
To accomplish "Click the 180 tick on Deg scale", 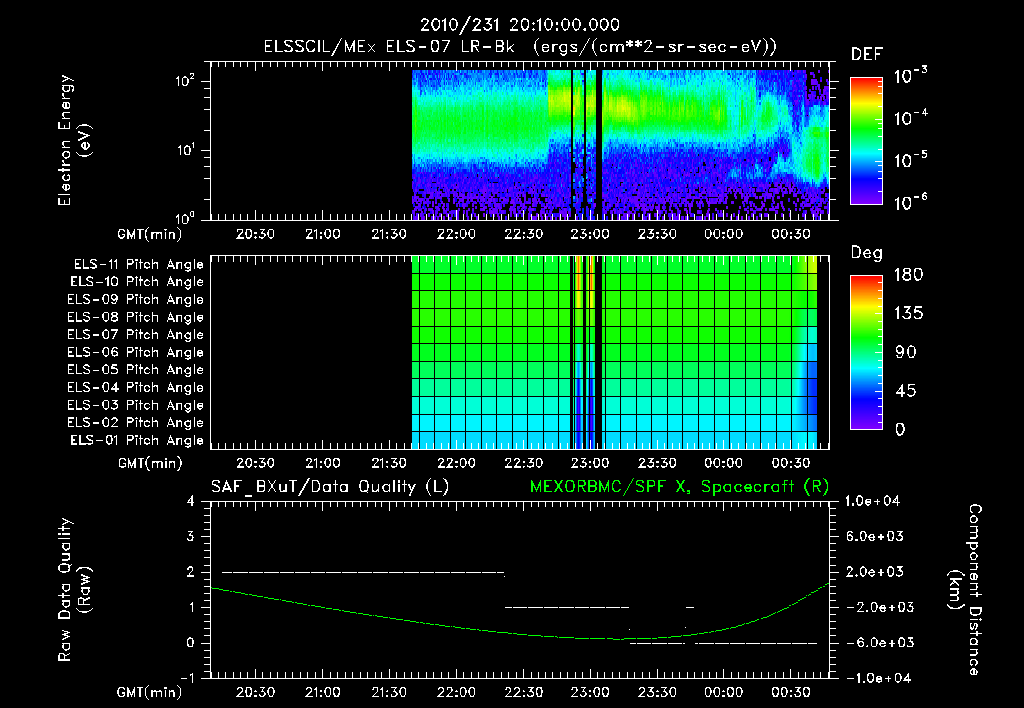I will point(908,275).
